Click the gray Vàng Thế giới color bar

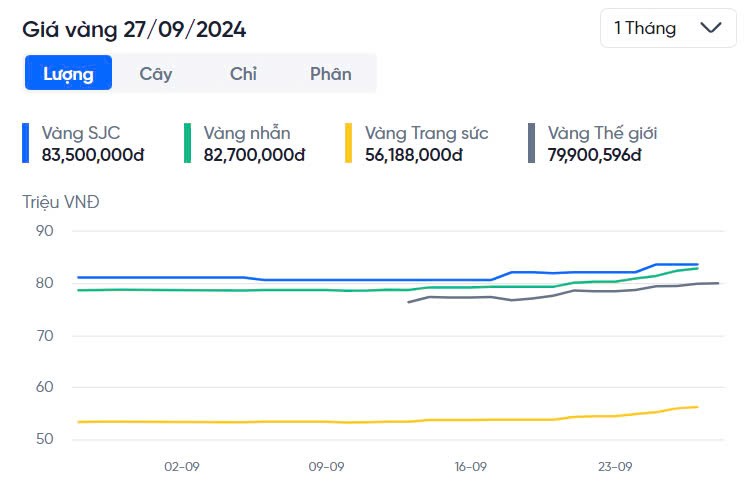click(533, 143)
